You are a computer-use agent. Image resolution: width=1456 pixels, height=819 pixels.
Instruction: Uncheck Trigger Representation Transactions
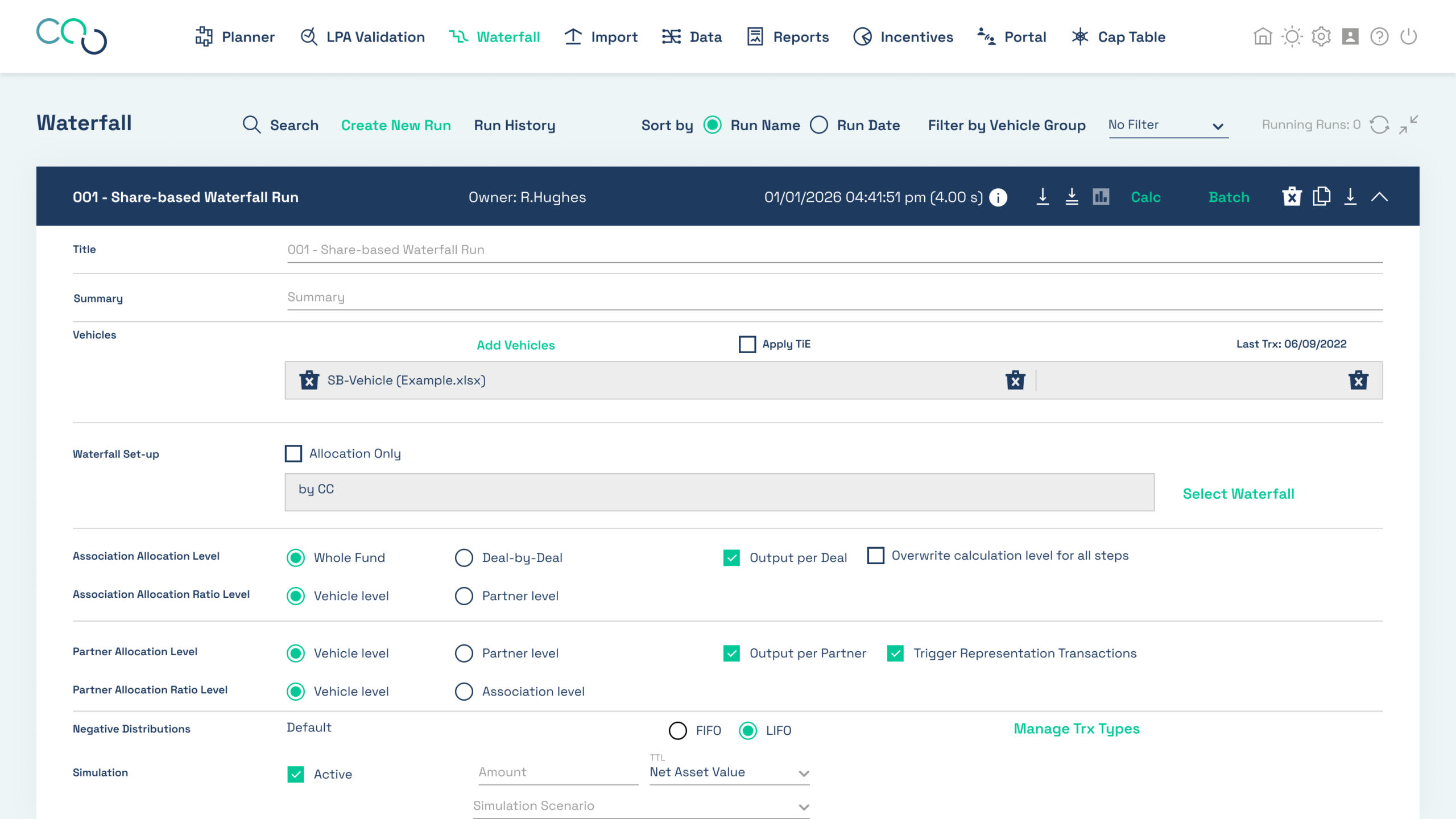[x=896, y=653]
